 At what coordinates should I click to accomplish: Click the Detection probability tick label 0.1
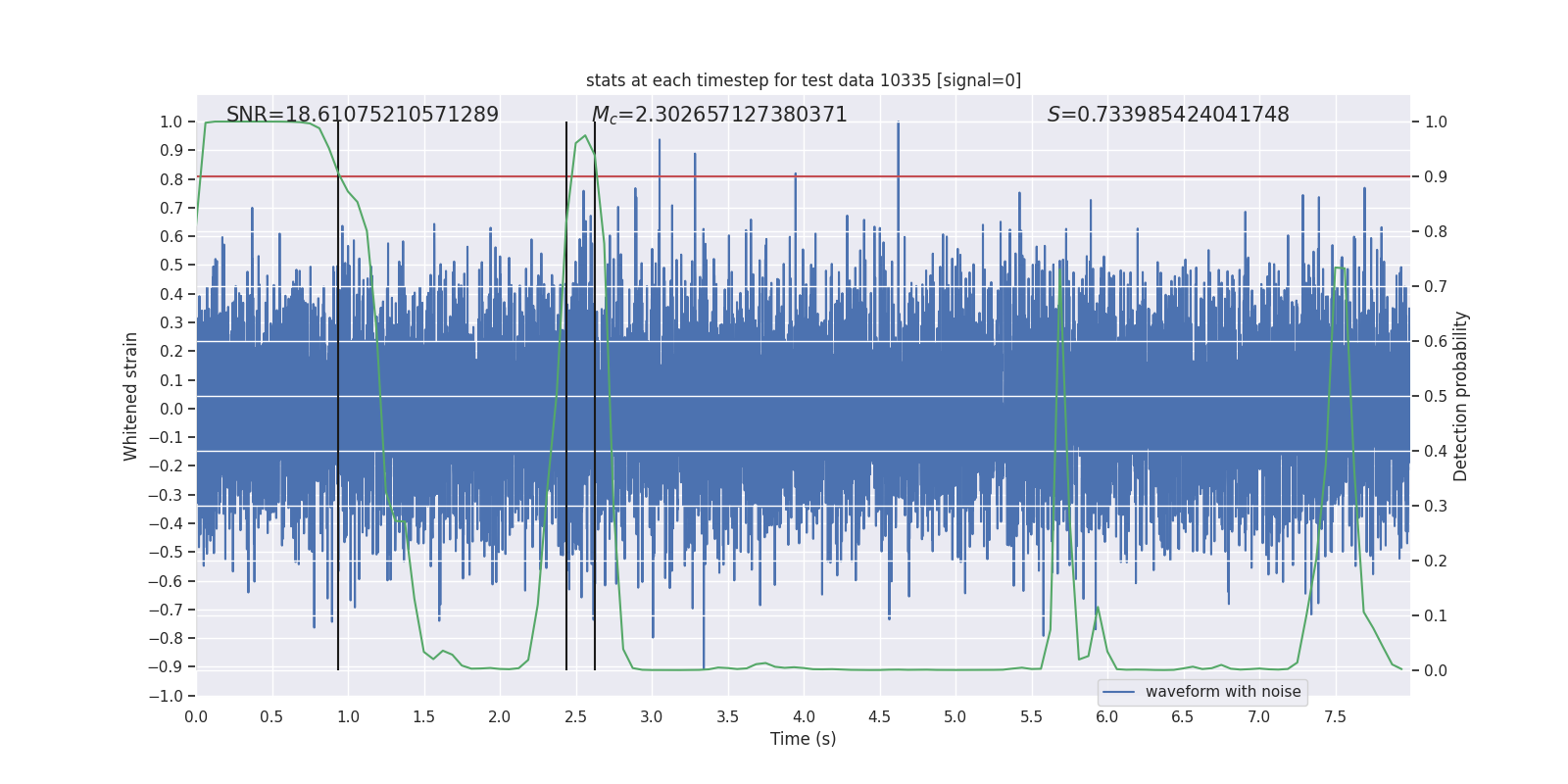click(1436, 616)
